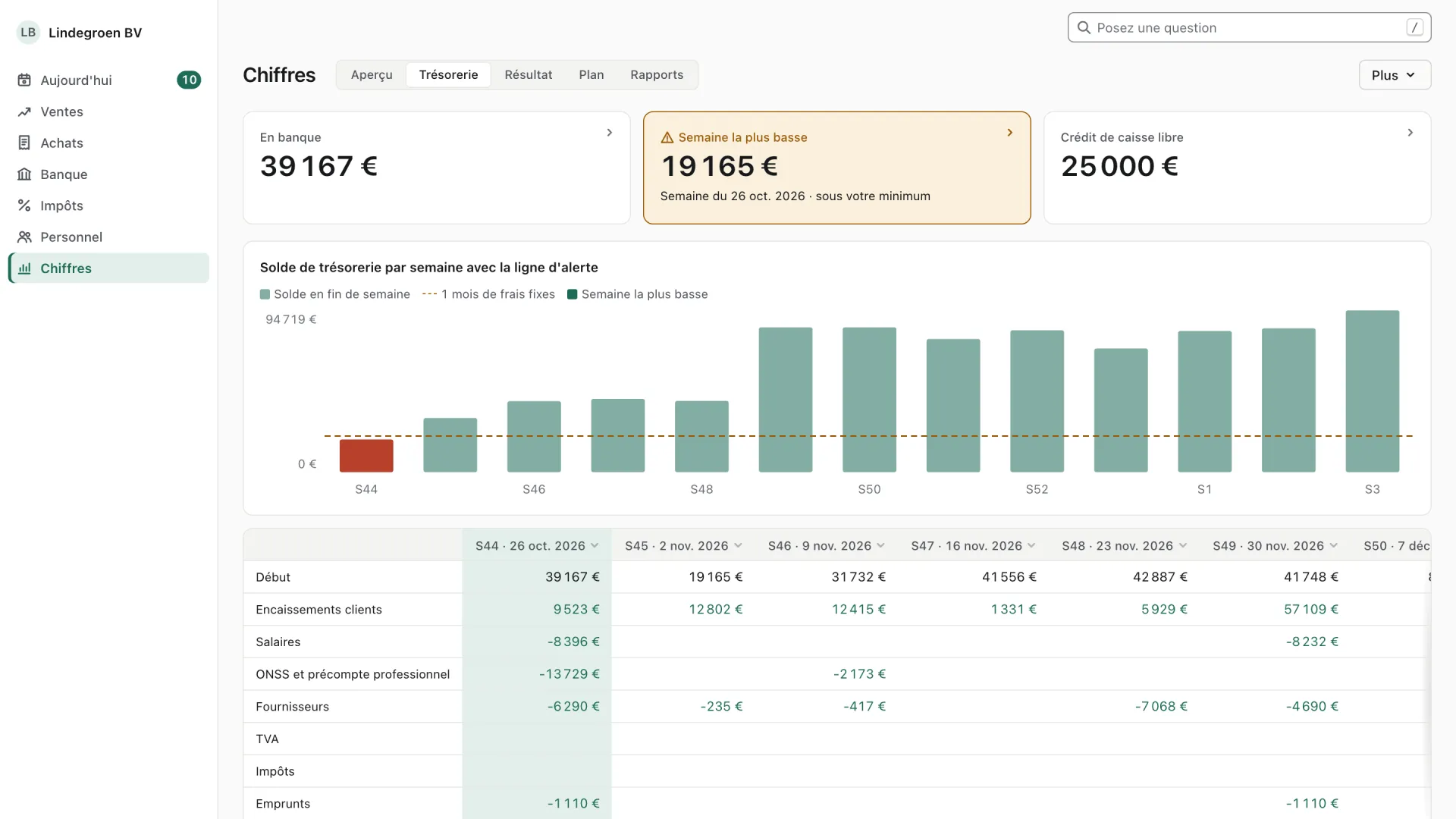Viewport: 1456px width, 819px height.
Task: Go to Ventes in the sidebar
Action: tap(108, 111)
